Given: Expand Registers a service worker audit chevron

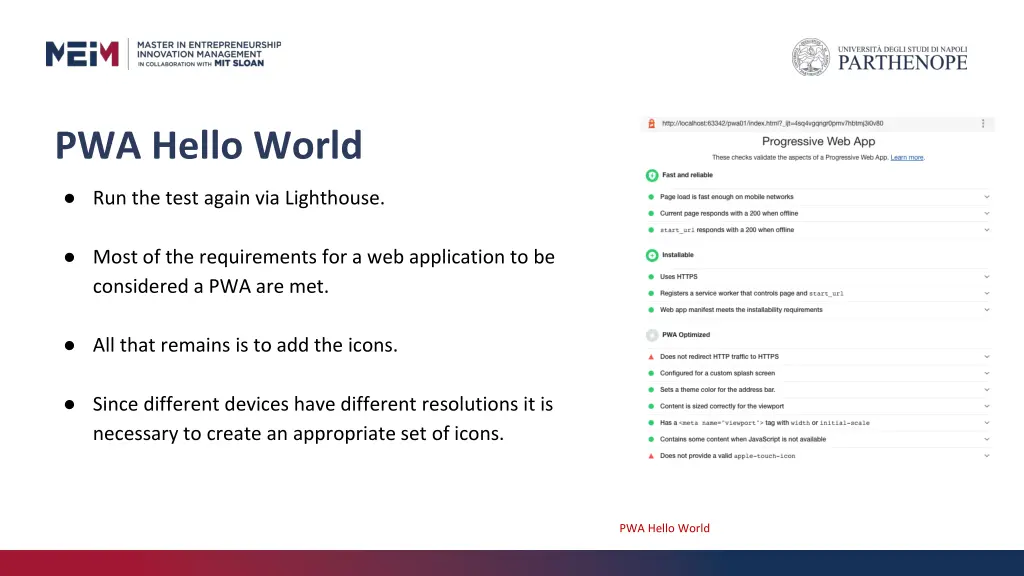Looking at the screenshot, I should [x=987, y=293].
